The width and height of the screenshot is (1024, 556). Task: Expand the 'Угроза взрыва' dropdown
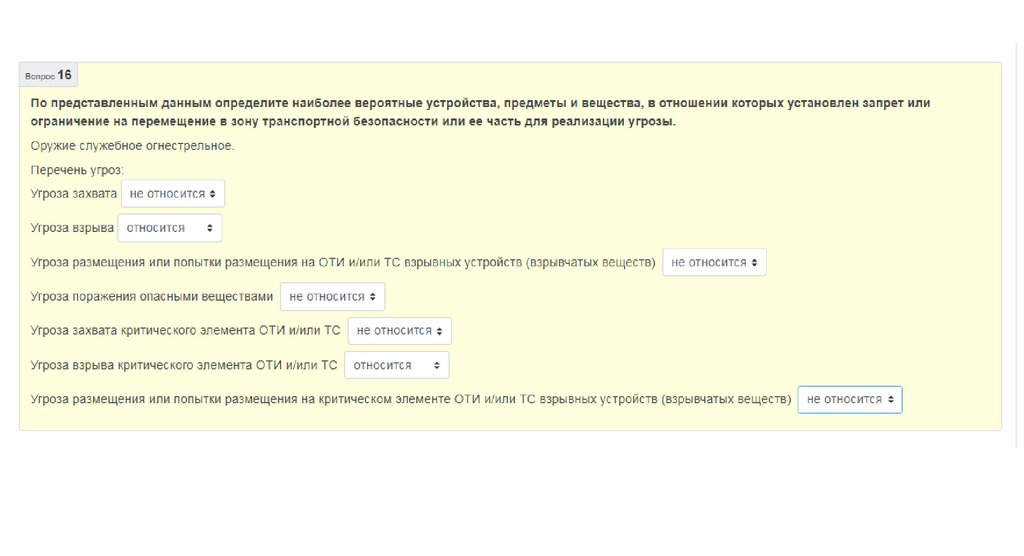tap(169, 228)
